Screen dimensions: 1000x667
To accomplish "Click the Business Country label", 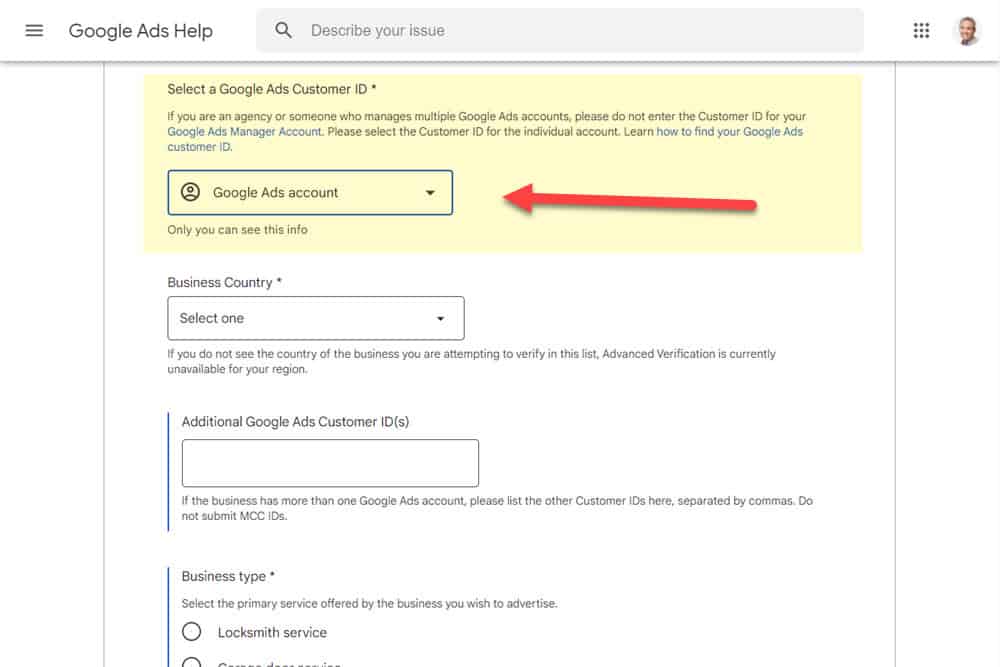I will (x=224, y=282).
